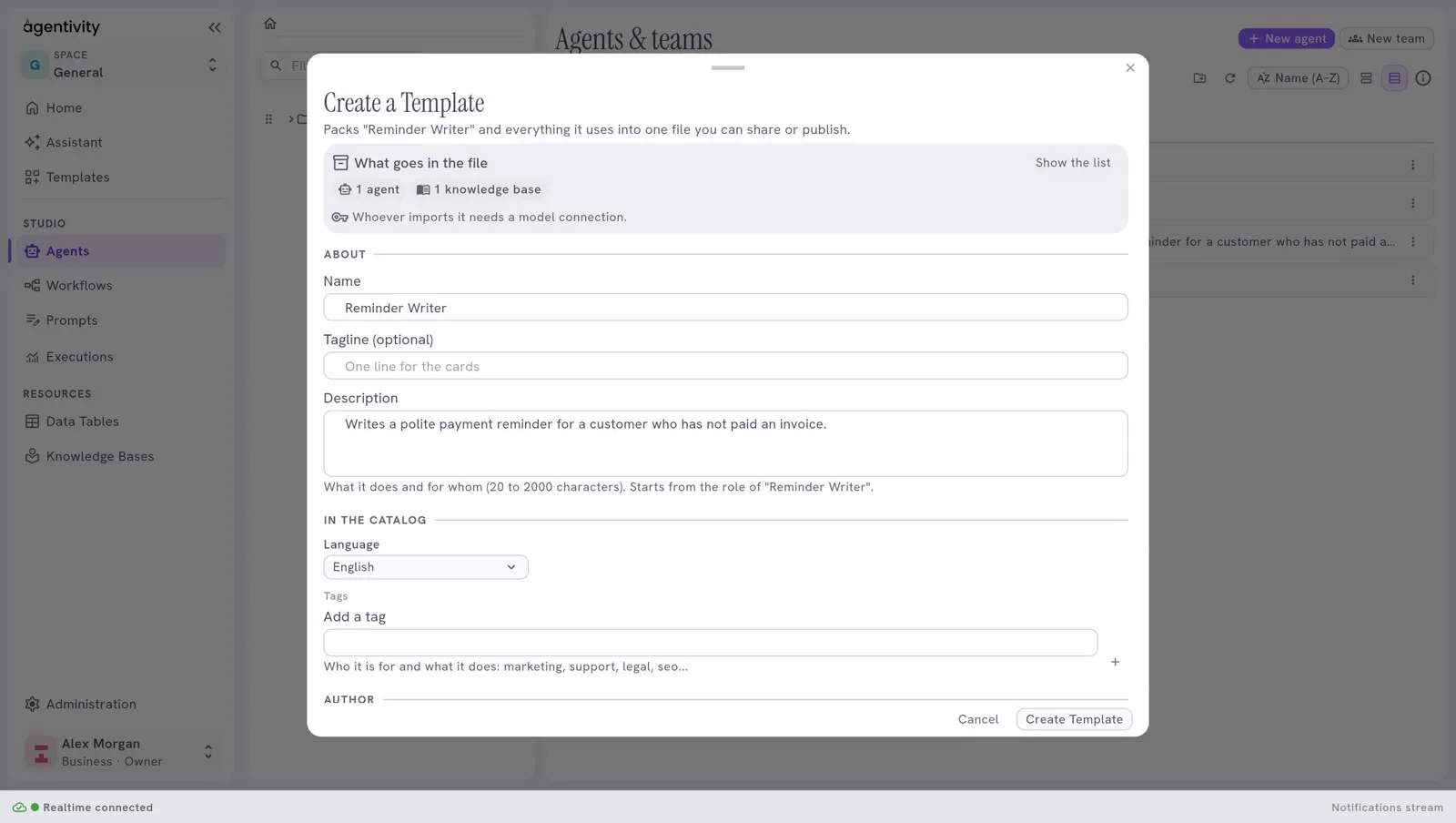Open Templates in the sidebar
The height and width of the screenshot is (823, 1456).
(x=120, y=178)
